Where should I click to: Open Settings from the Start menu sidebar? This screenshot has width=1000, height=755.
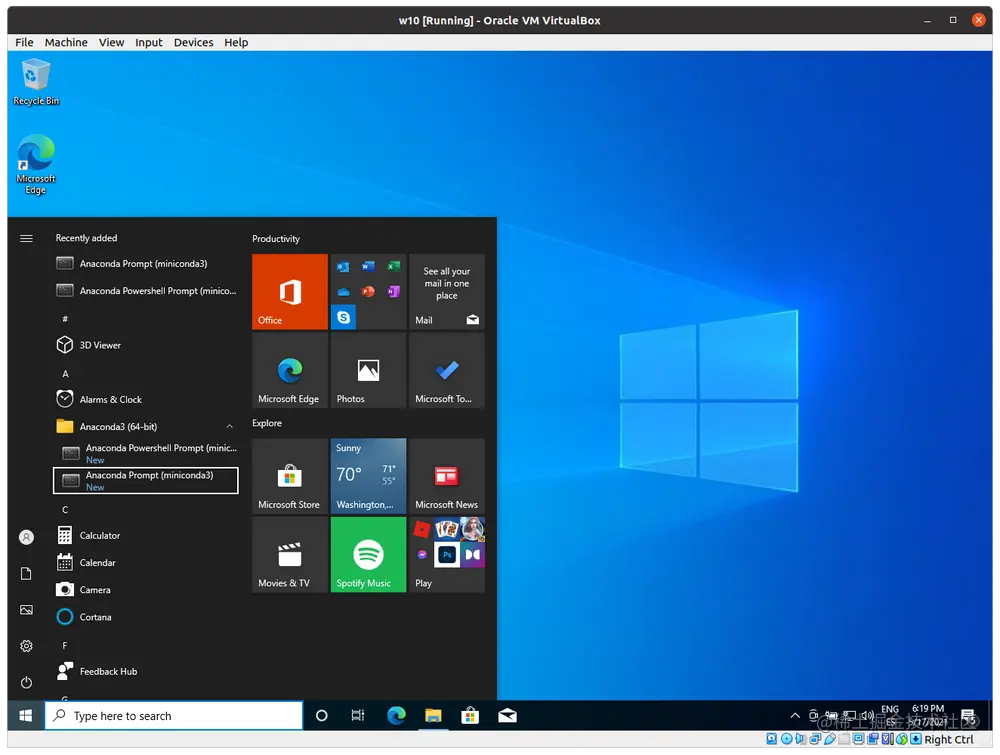click(26, 646)
